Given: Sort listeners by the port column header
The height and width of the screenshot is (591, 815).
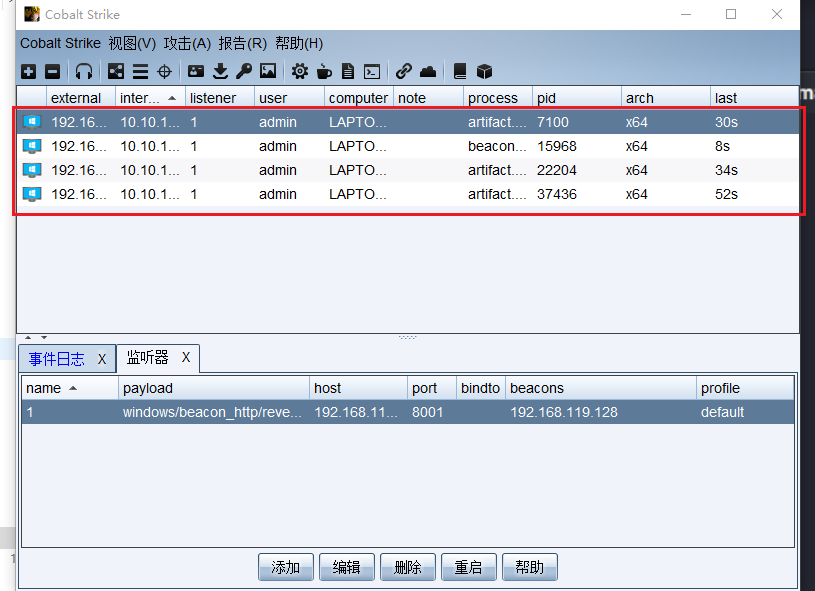Looking at the screenshot, I should point(432,388).
